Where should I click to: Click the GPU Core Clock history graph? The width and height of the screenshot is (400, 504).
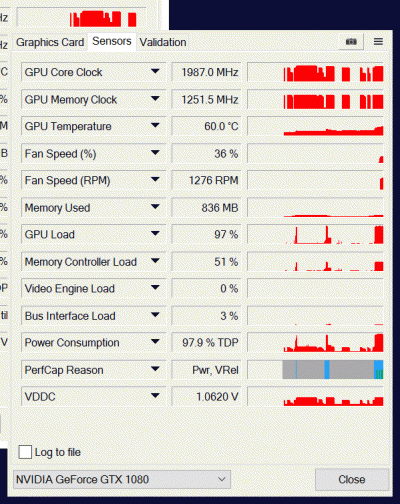tap(315, 72)
